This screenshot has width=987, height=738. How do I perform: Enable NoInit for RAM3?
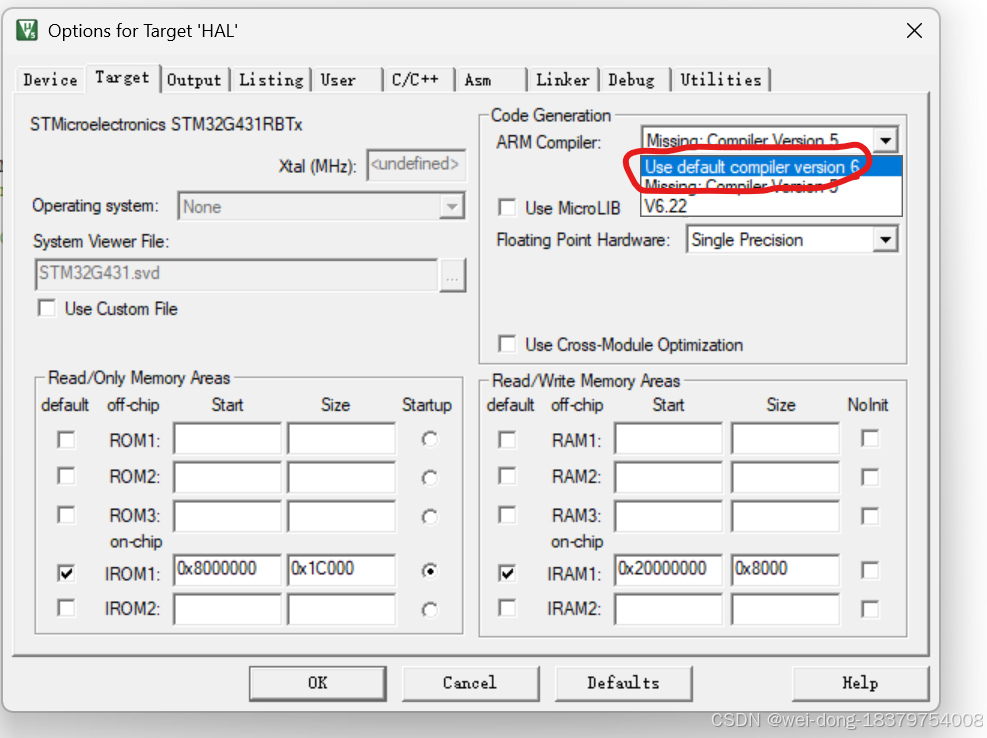[x=870, y=516]
